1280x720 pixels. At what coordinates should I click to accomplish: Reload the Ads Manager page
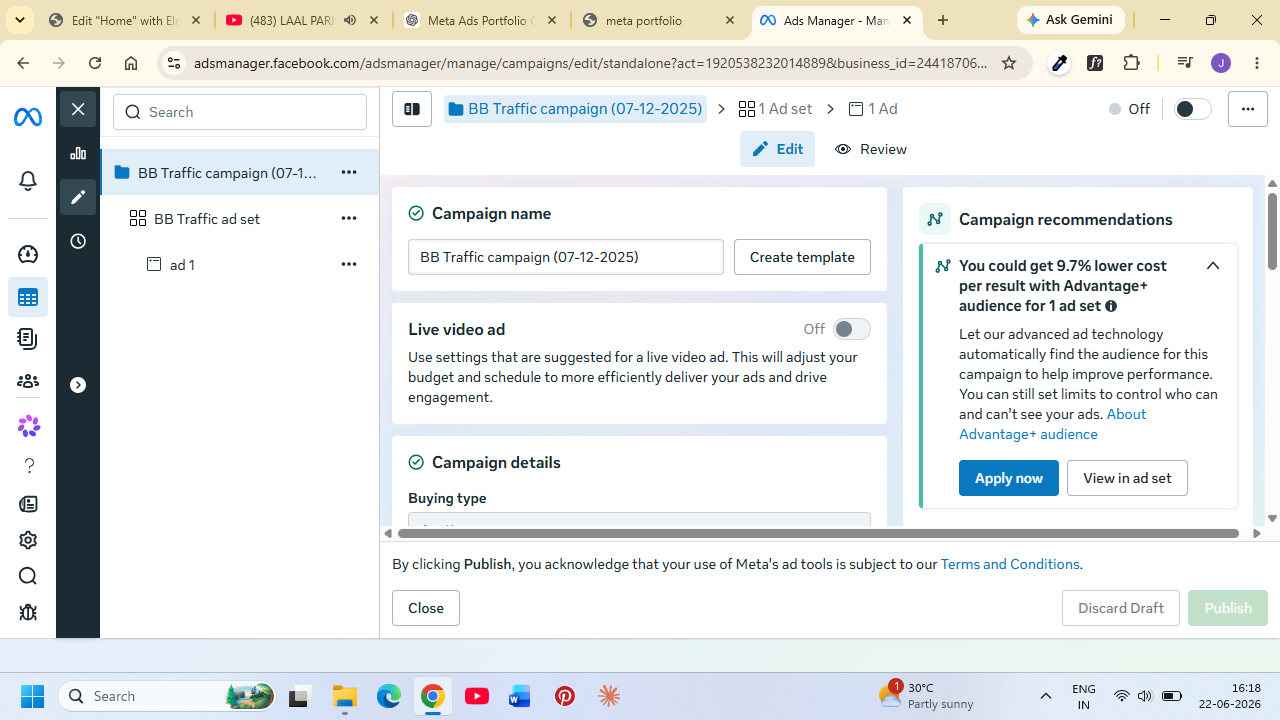95,63
